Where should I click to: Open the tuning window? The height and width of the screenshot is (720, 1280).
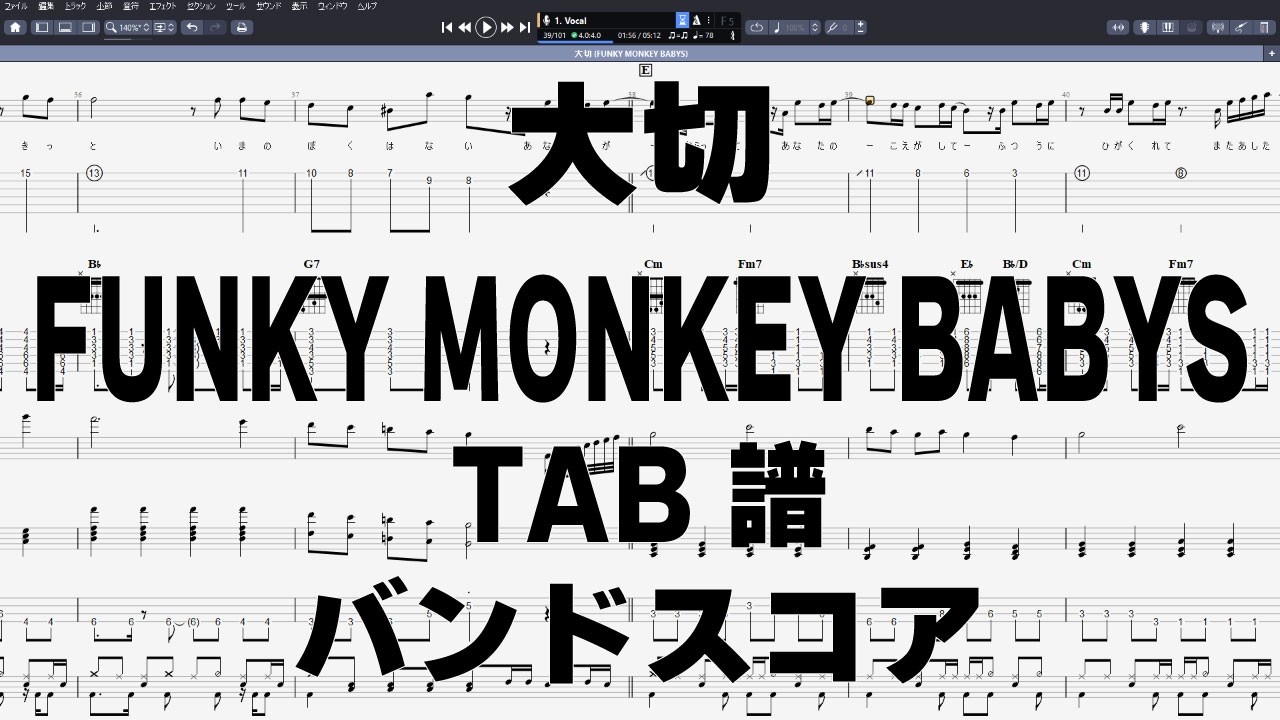point(1264,27)
